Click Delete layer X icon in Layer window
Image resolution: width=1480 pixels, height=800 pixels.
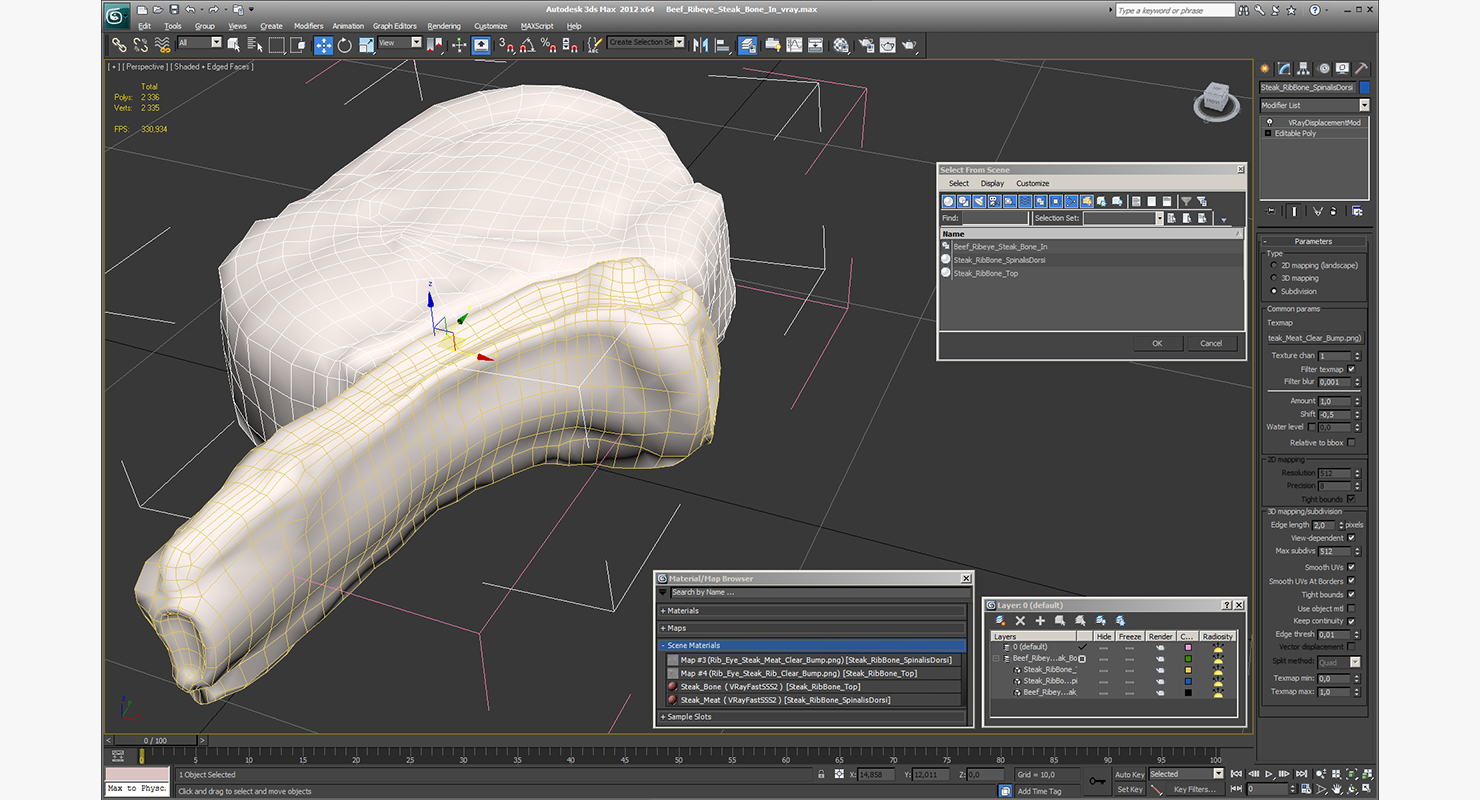[x=1021, y=621]
